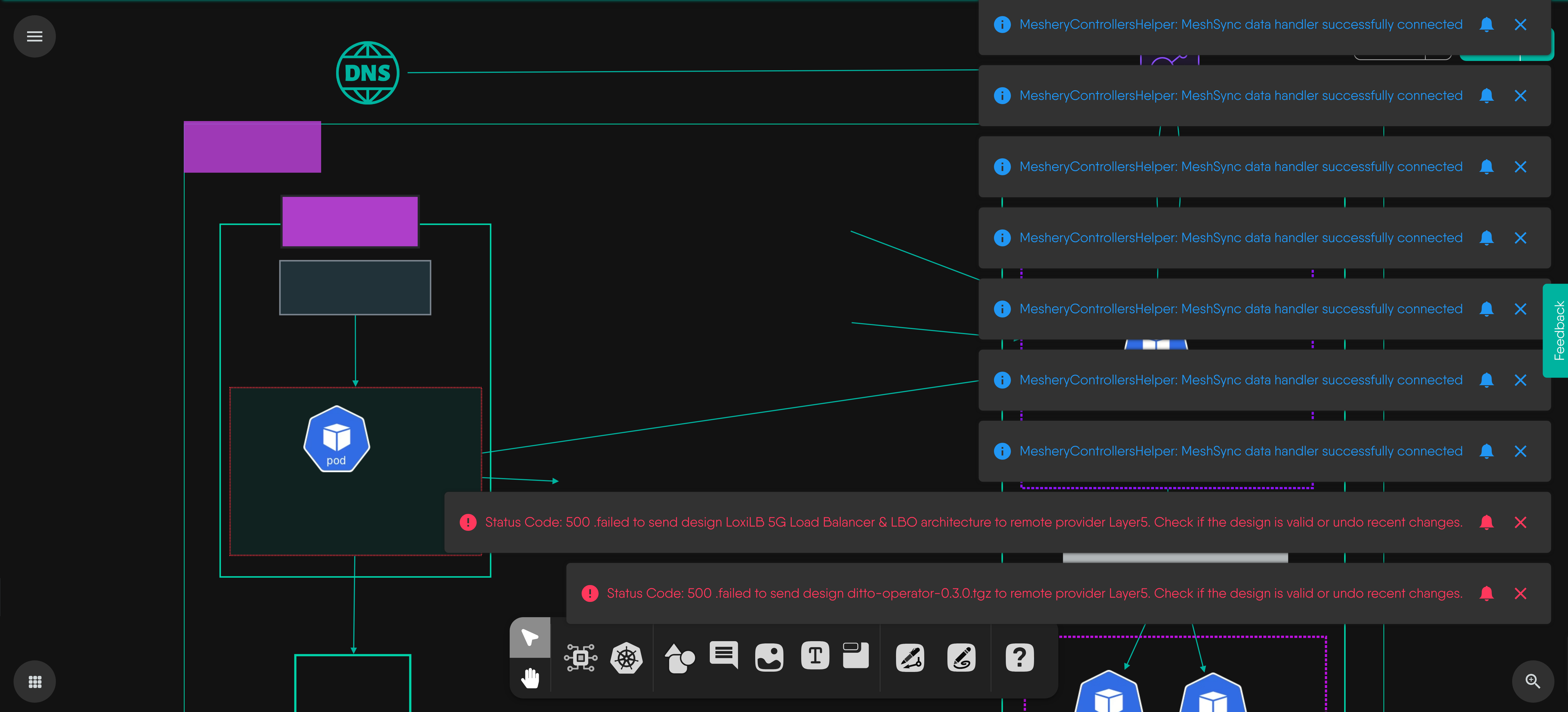The width and height of the screenshot is (1568, 712).
Task: Close the topmost MeshSync connected notification
Action: (x=1520, y=24)
